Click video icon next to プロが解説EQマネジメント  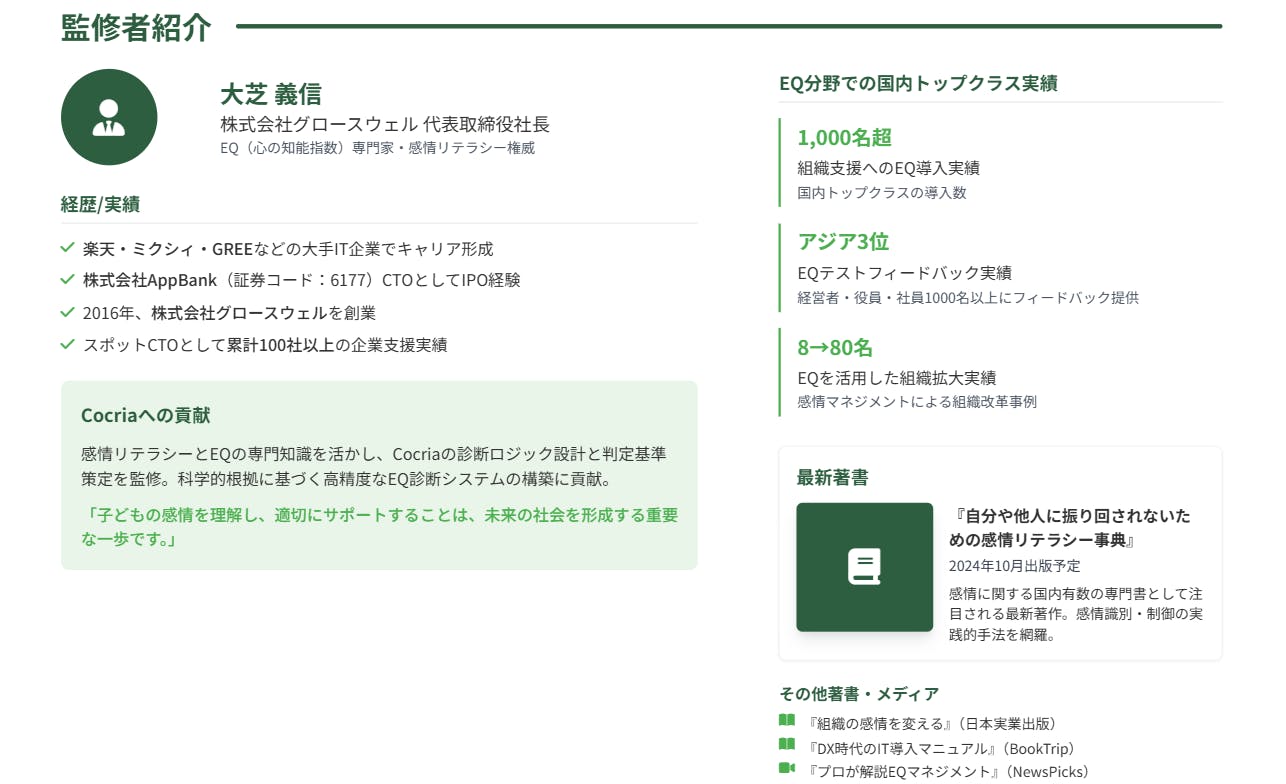(787, 769)
